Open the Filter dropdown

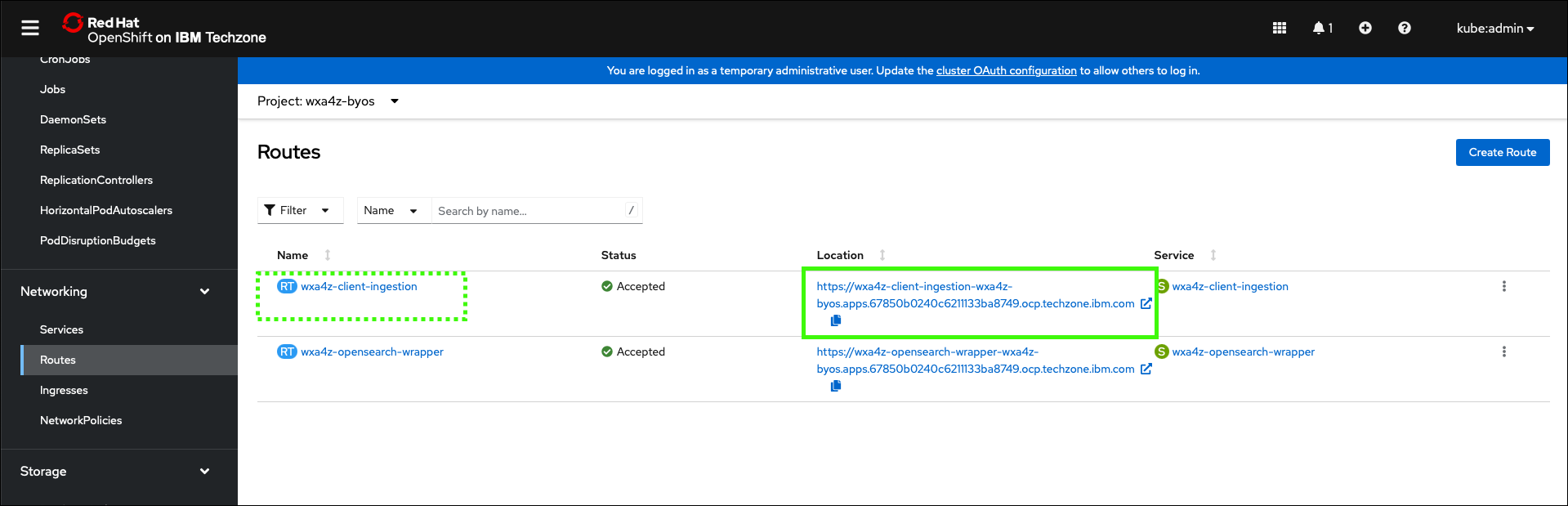(300, 211)
